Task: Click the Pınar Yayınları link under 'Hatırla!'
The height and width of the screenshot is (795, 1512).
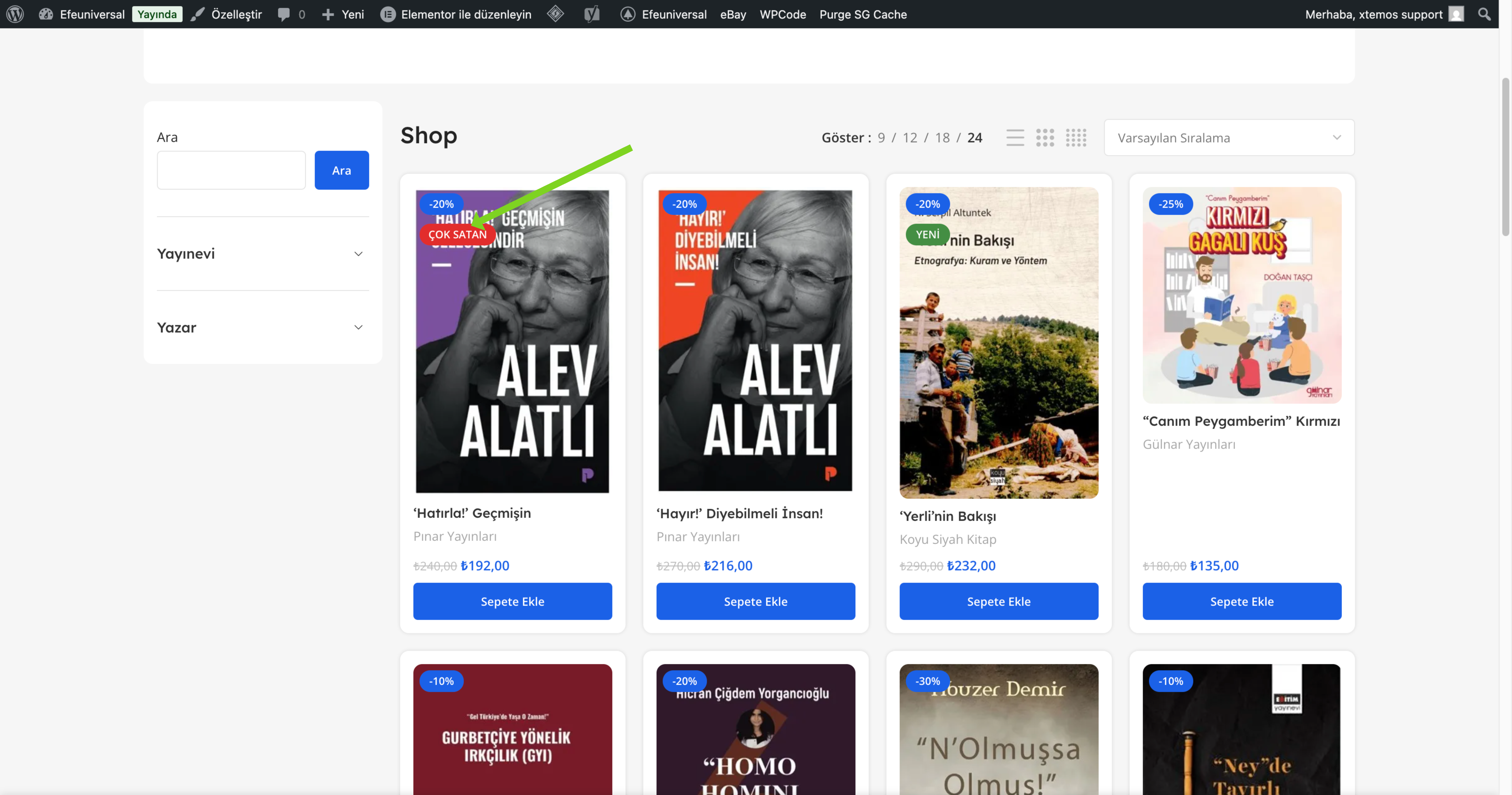Action: (455, 536)
